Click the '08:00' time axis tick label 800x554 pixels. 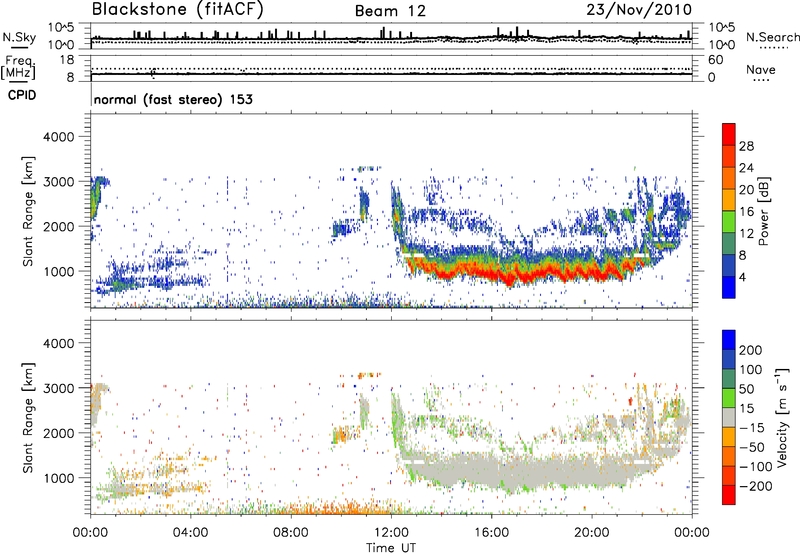[291, 533]
